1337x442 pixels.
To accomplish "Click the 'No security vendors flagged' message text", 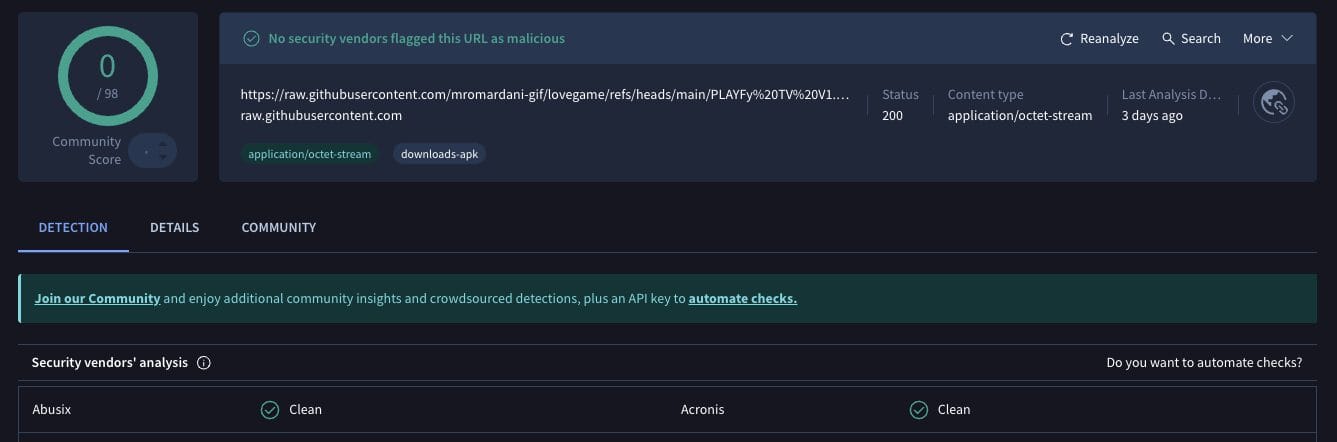I will tap(416, 39).
